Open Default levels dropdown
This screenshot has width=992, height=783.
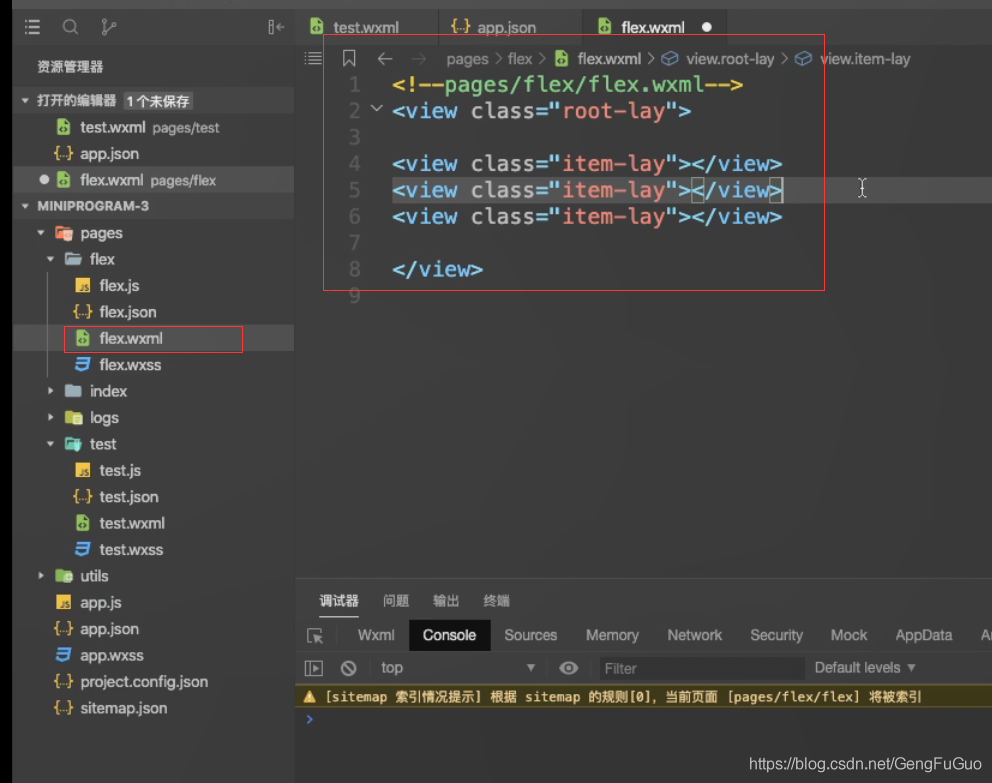point(865,669)
